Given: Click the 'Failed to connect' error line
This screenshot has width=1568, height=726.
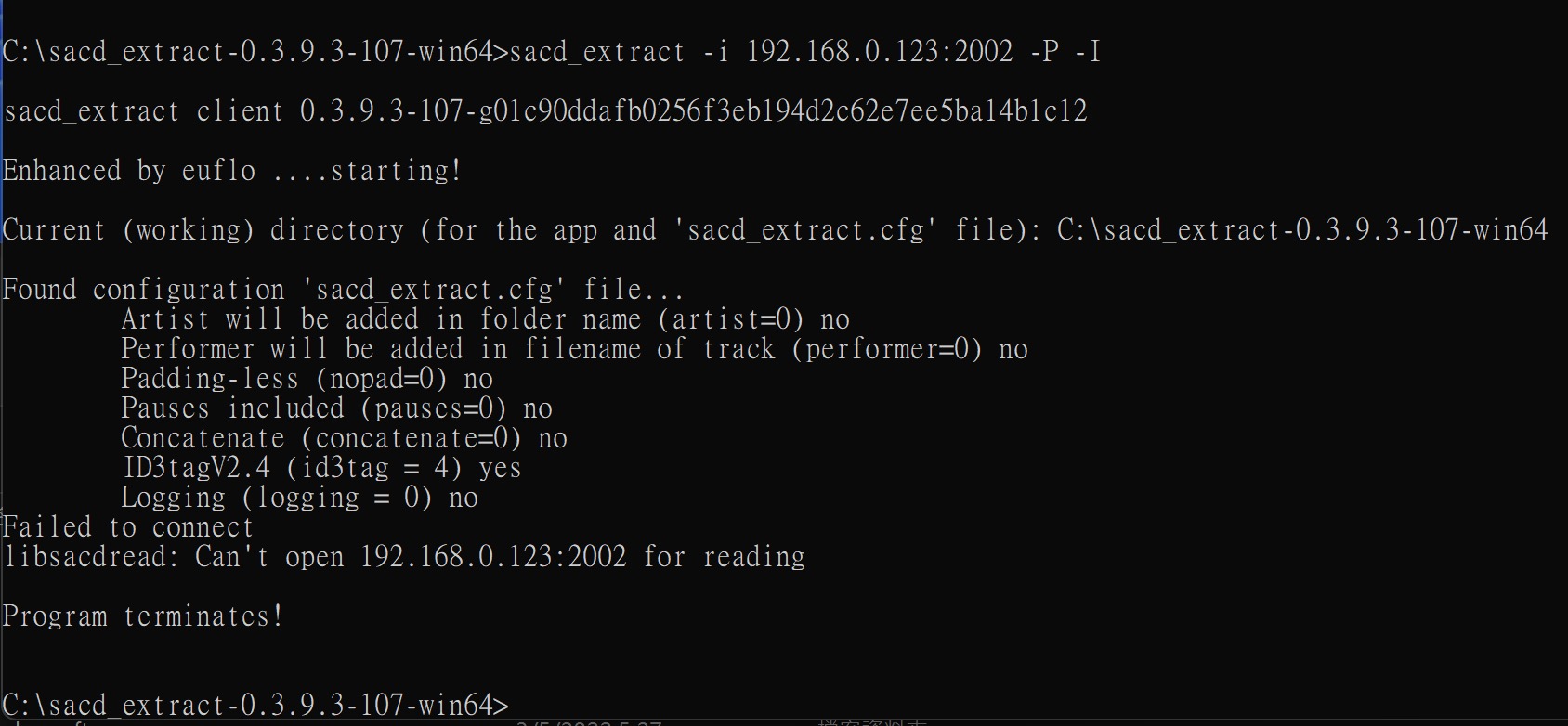Looking at the screenshot, I should point(128,527).
